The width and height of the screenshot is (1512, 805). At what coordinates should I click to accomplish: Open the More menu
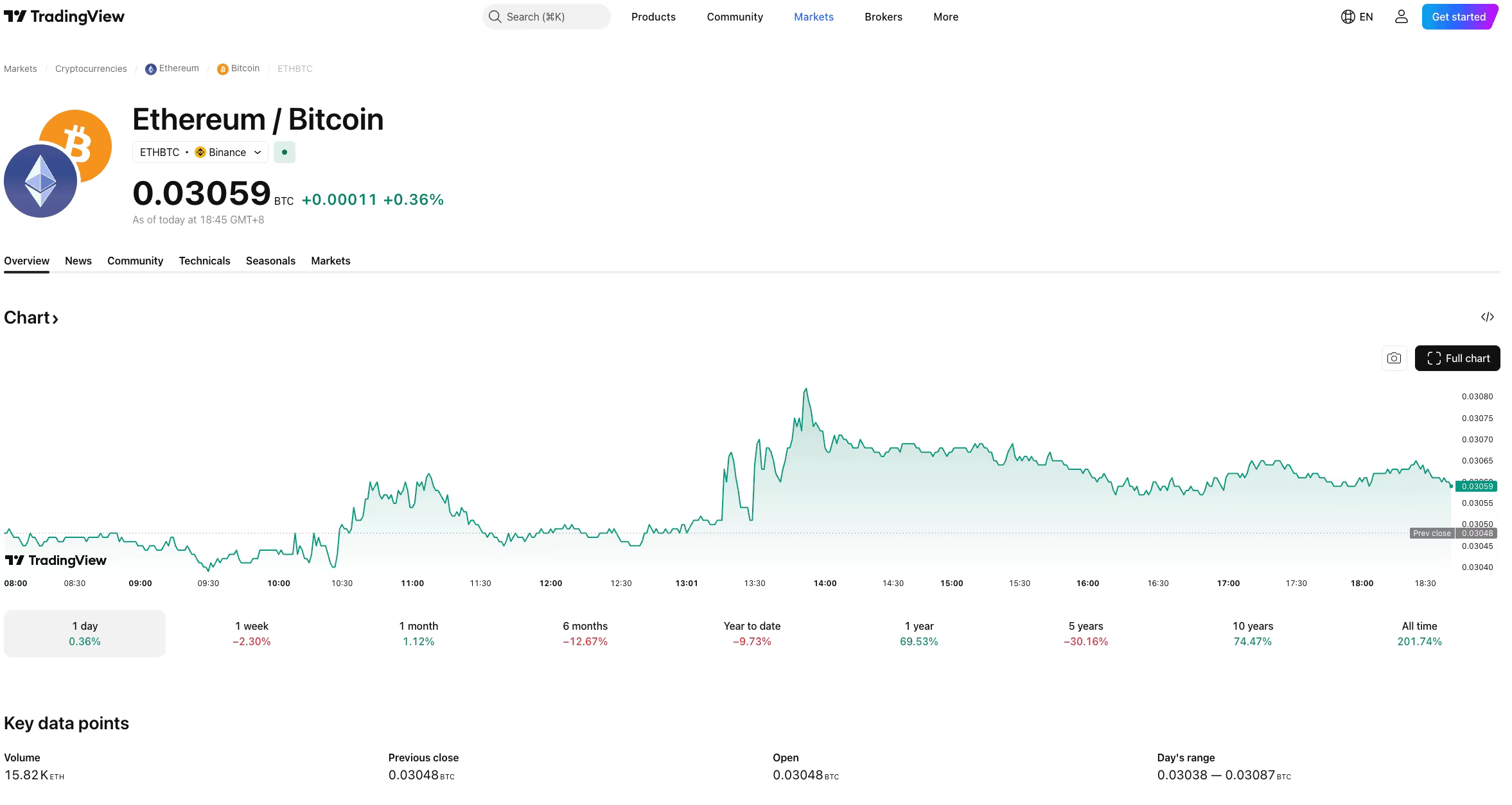tap(945, 17)
